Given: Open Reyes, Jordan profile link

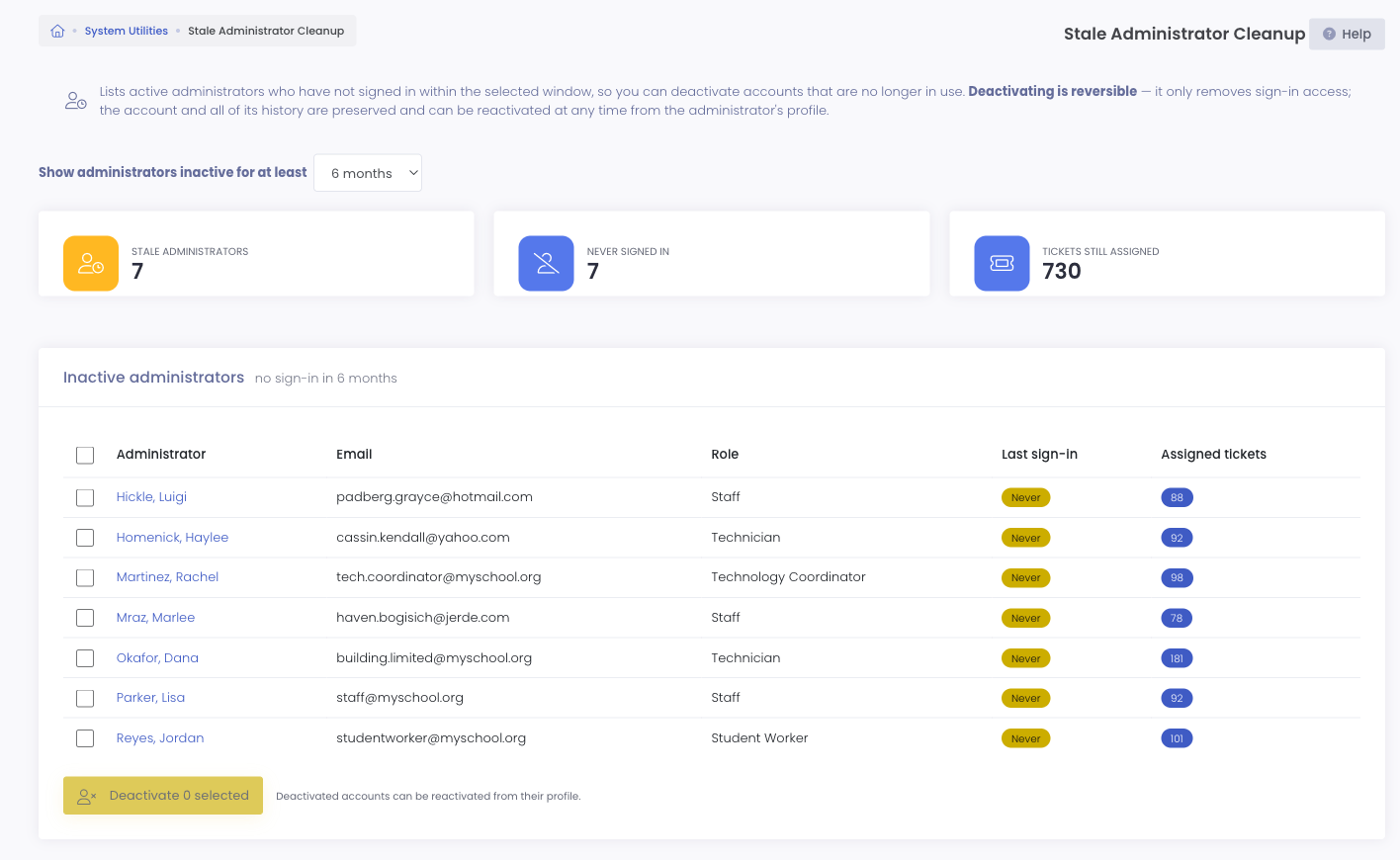Looking at the screenshot, I should point(160,738).
